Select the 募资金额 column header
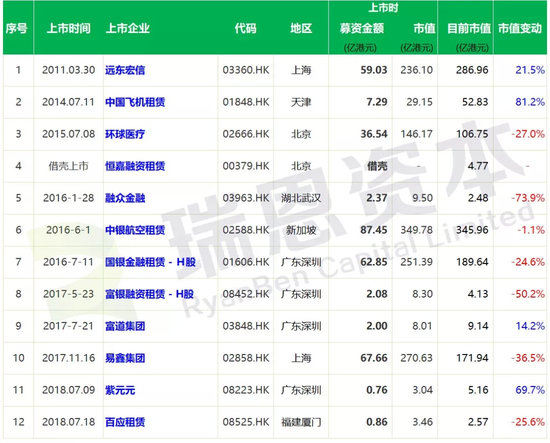Screen dimensions: 550x443 click(362, 28)
